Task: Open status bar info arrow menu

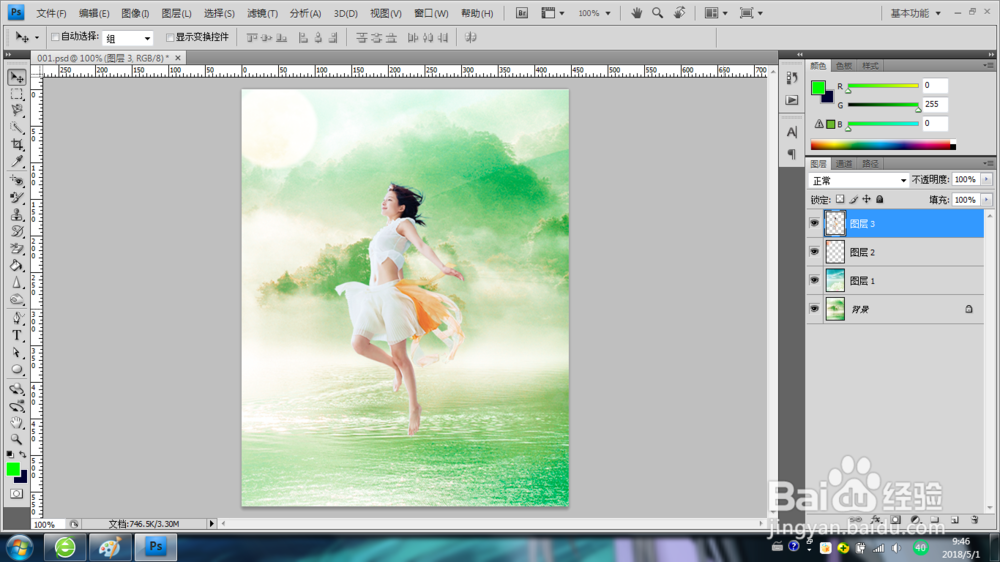Action: 212,524
